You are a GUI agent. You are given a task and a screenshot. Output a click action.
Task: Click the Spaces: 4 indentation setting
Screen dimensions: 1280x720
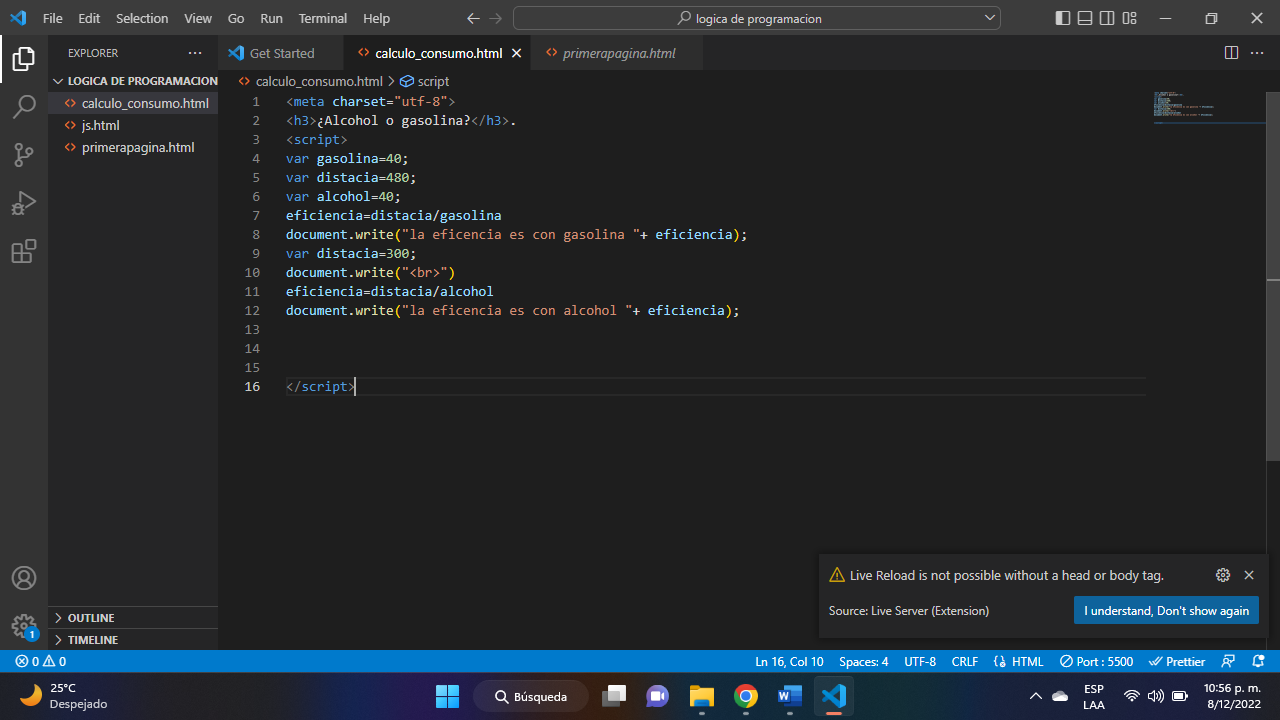point(864,661)
